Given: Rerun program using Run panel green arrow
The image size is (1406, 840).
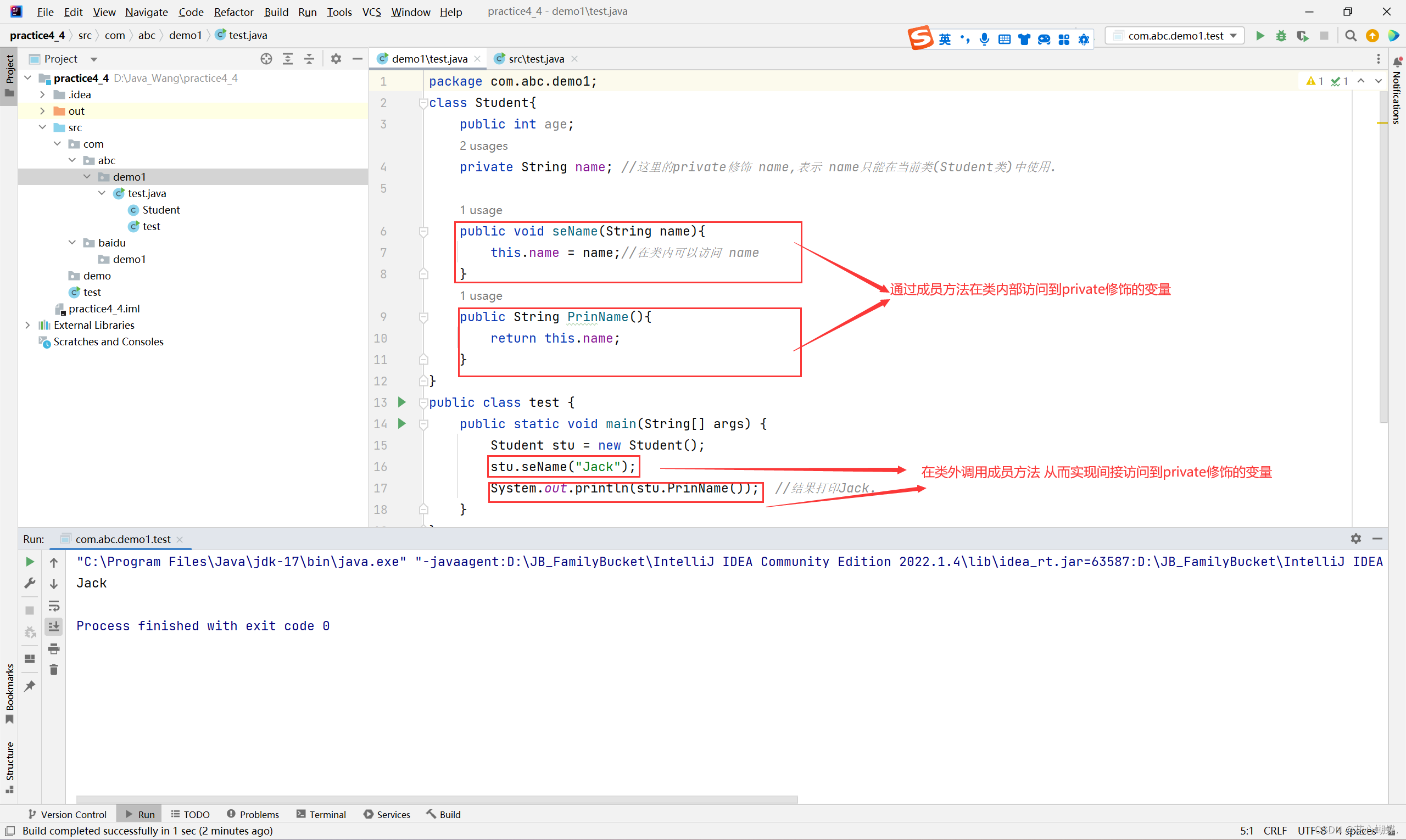Looking at the screenshot, I should 30,562.
